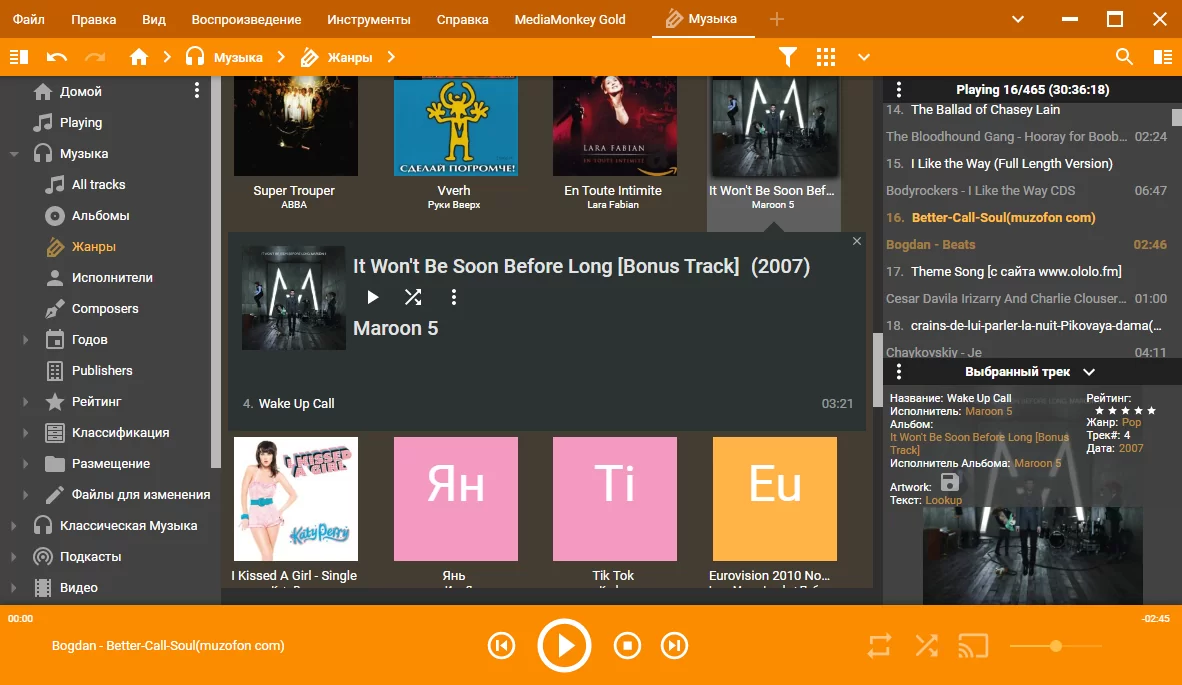This screenshot has height=685, width=1182.
Task: Open Альбомы in sidebar
Action: 100,216
